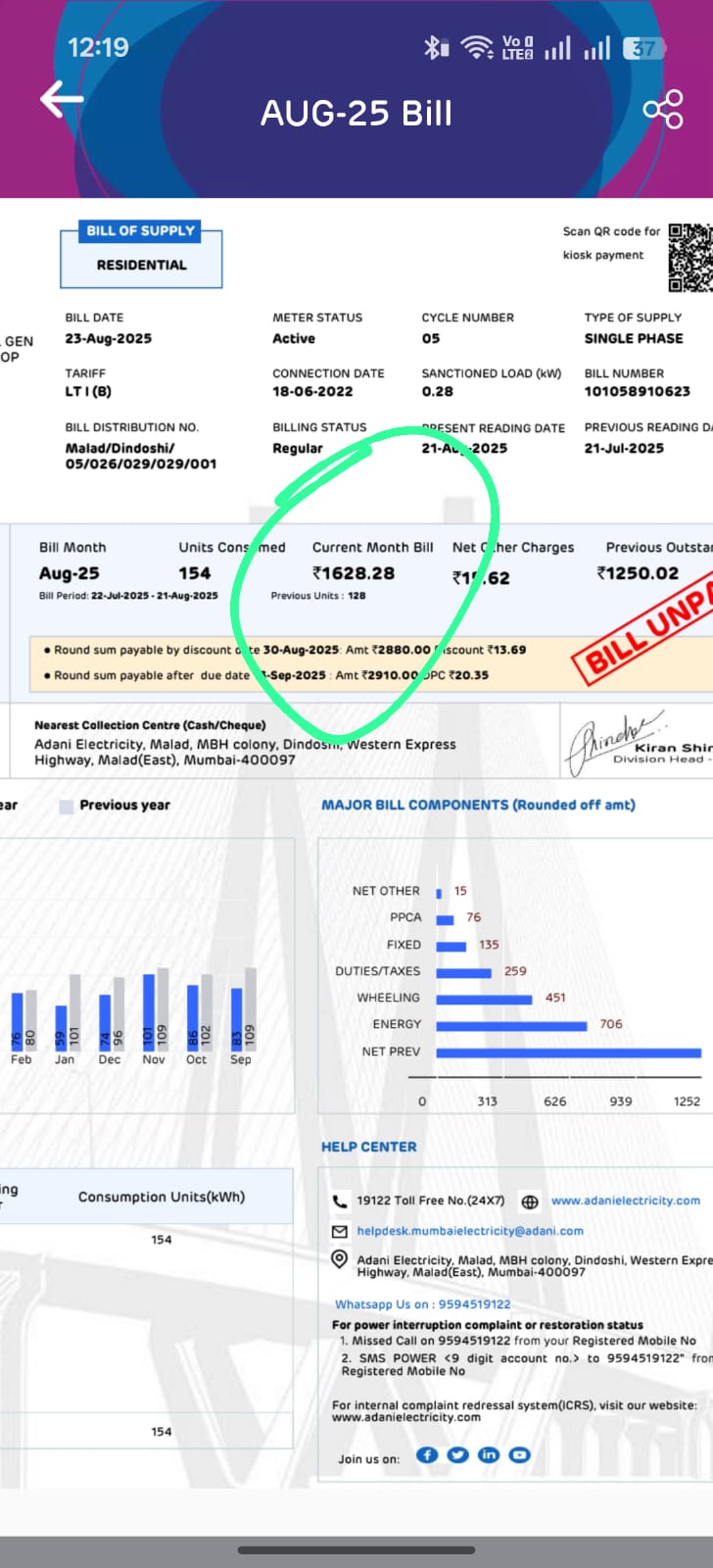The image size is (713, 1568).
Task: Tap the location pin icon beside the address
Action: [x=340, y=1259]
